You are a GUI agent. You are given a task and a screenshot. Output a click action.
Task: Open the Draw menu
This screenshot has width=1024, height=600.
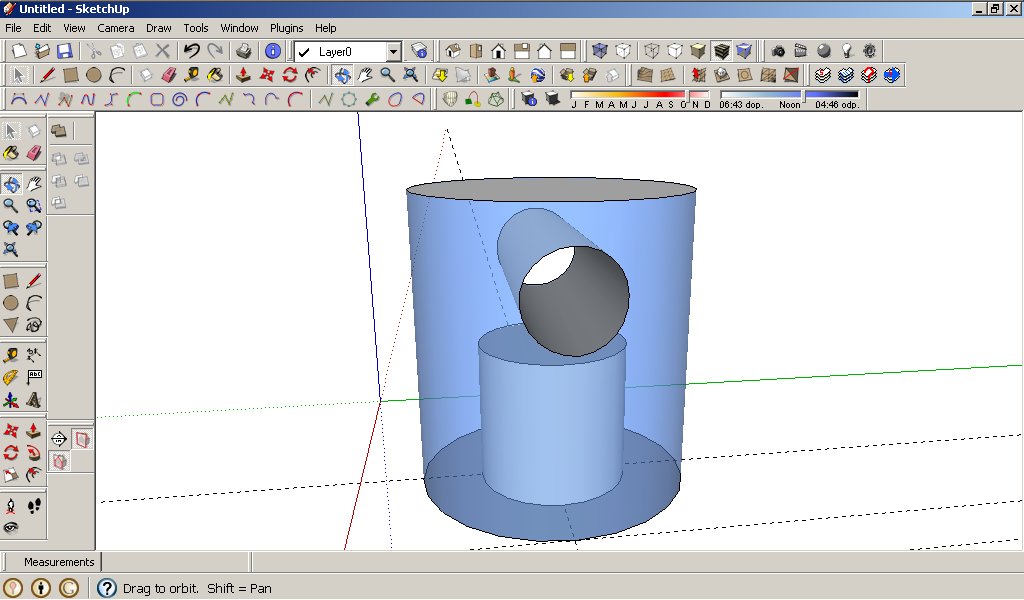pos(158,28)
